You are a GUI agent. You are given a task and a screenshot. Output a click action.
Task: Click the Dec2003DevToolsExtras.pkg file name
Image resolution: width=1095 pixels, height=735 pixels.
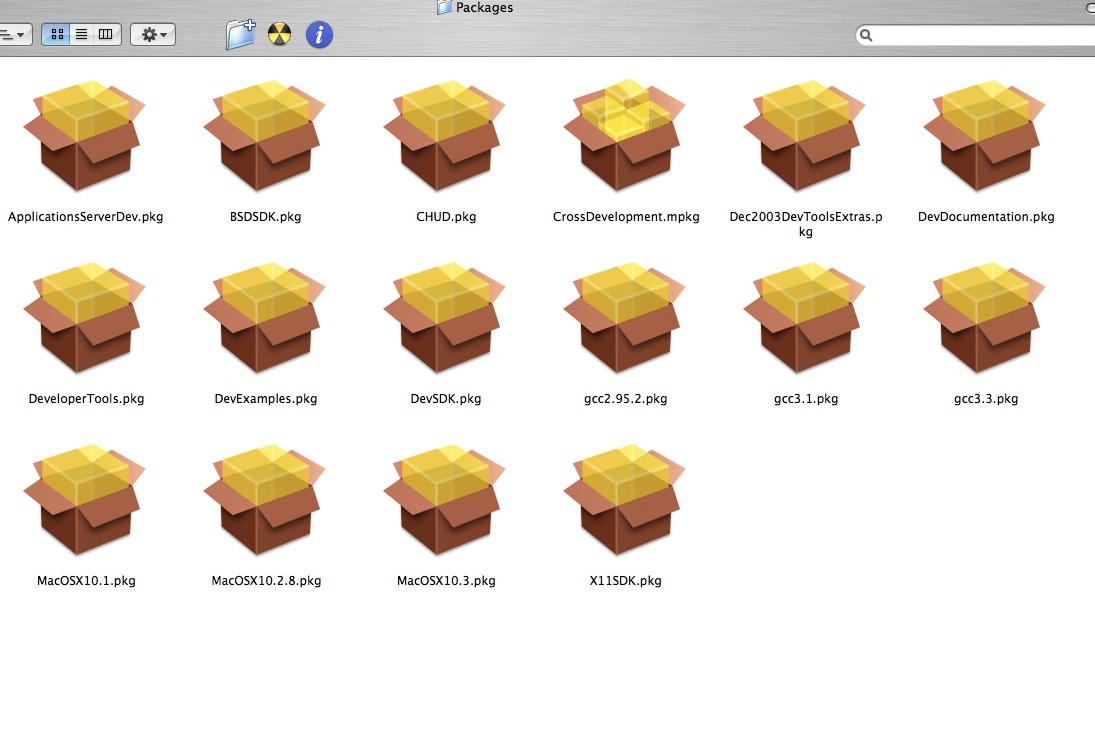coord(806,224)
